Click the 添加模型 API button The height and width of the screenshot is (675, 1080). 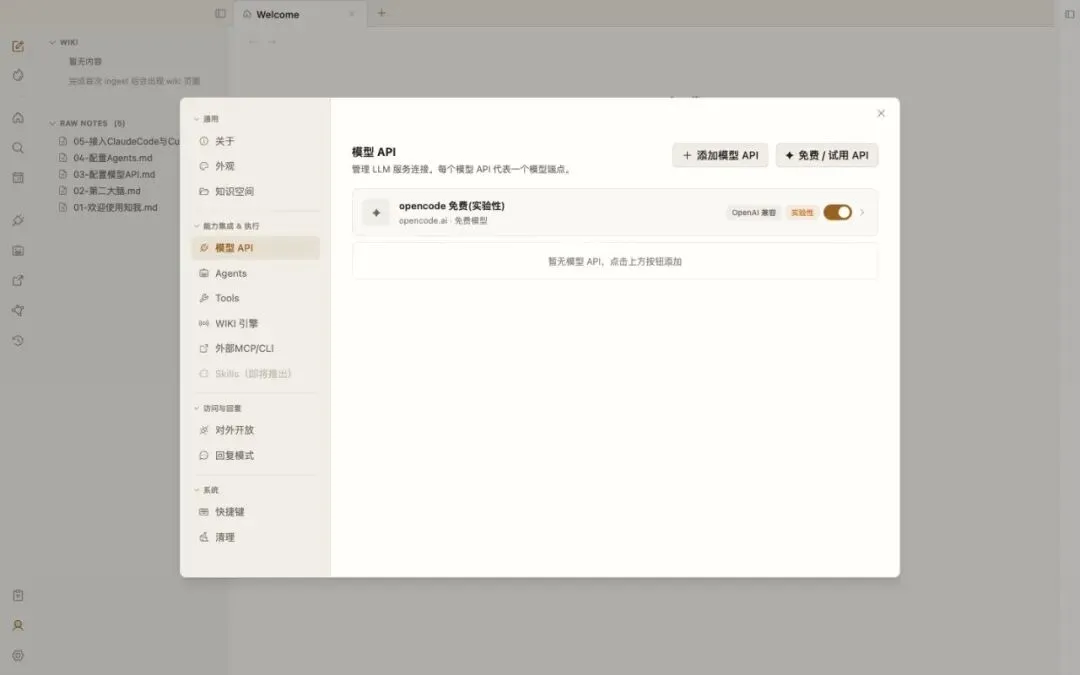(720, 155)
